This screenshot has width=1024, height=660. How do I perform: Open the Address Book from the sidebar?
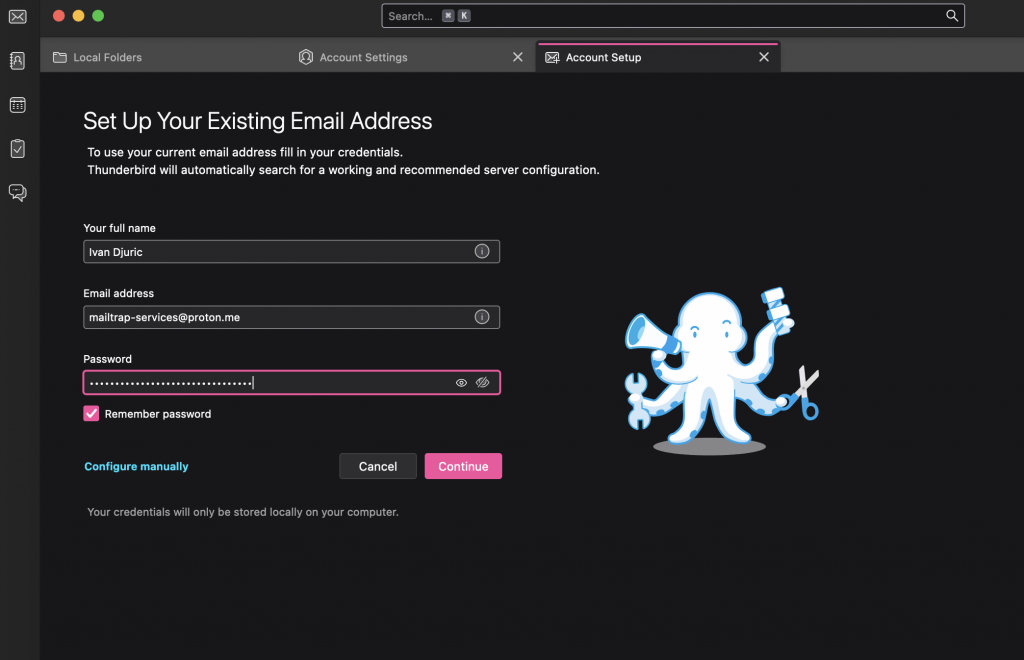pos(17,61)
